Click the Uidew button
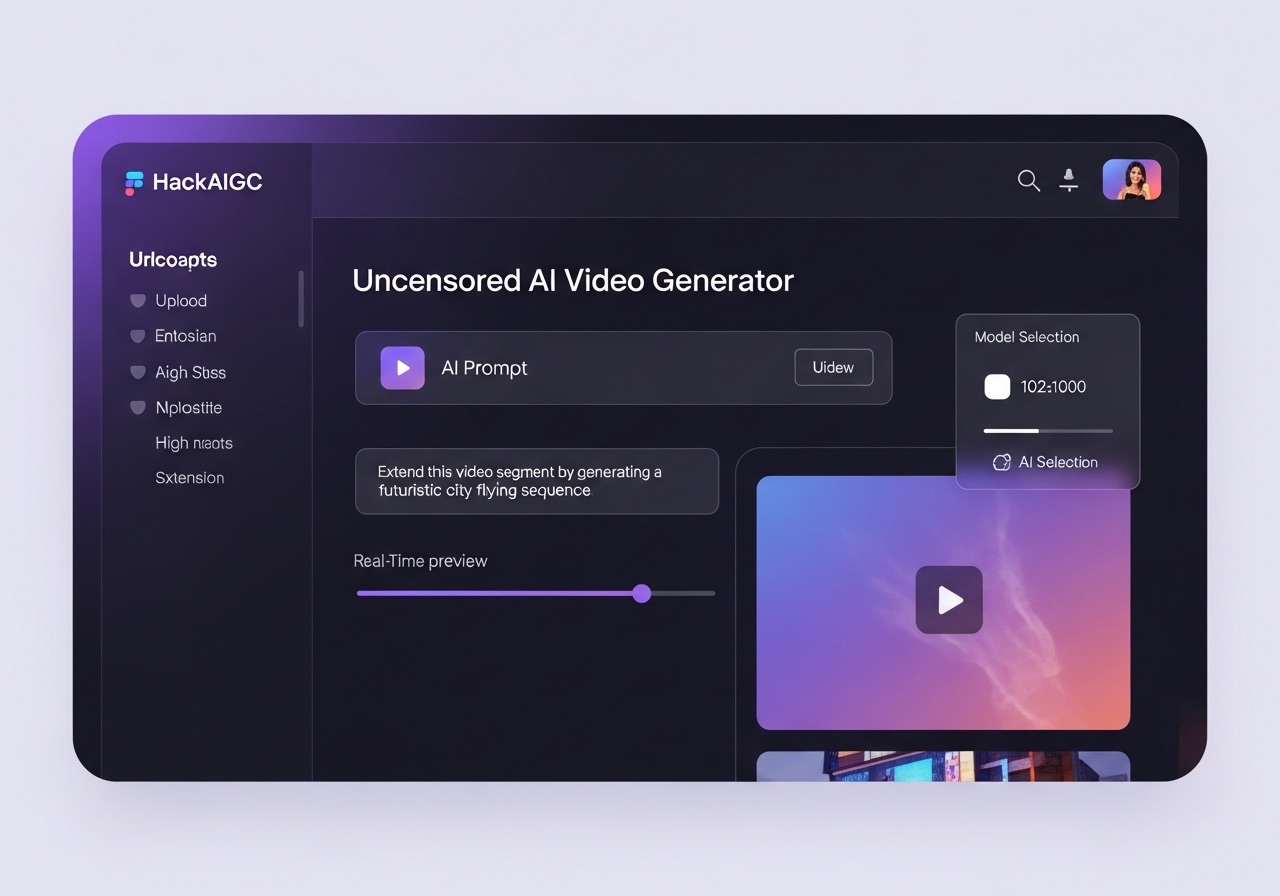This screenshot has width=1280, height=896. (833, 367)
